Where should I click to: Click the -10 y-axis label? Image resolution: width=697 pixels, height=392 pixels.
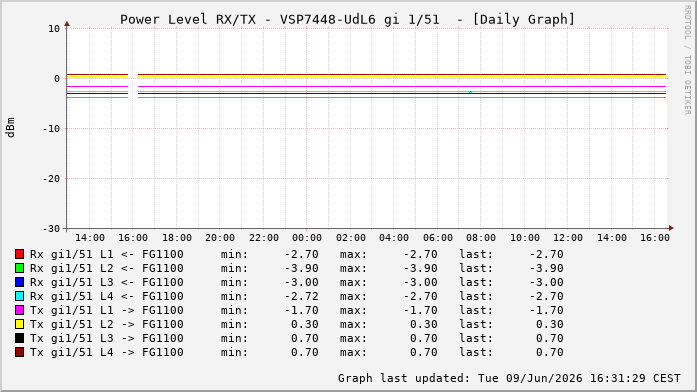coord(51,128)
